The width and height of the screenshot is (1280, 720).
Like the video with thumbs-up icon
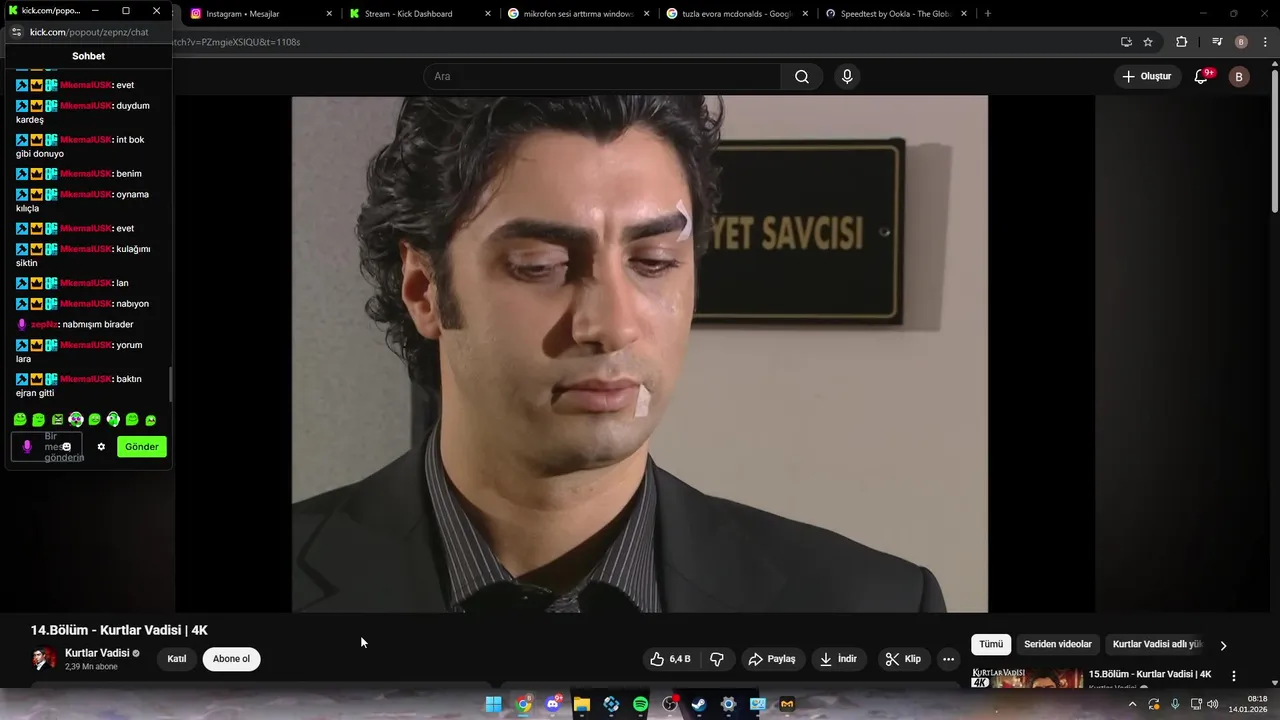tap(670, 659)
